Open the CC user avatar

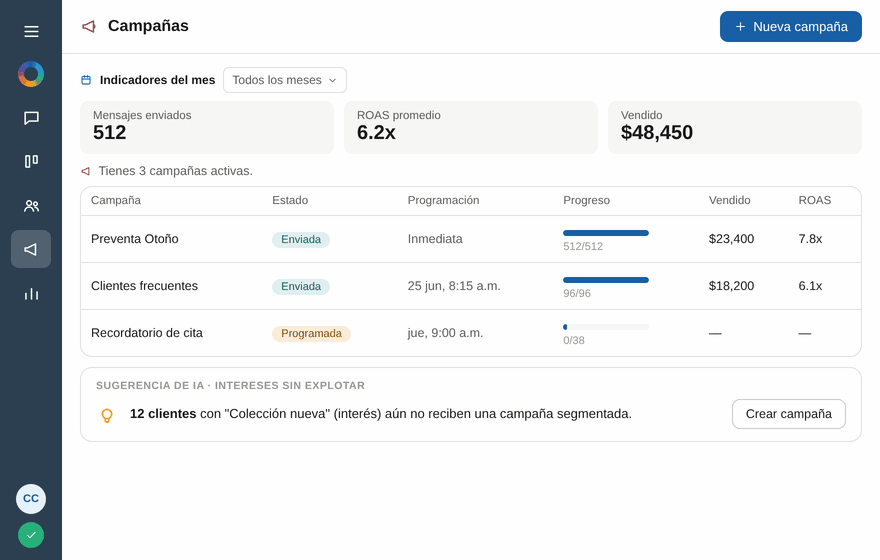[31, 499]
